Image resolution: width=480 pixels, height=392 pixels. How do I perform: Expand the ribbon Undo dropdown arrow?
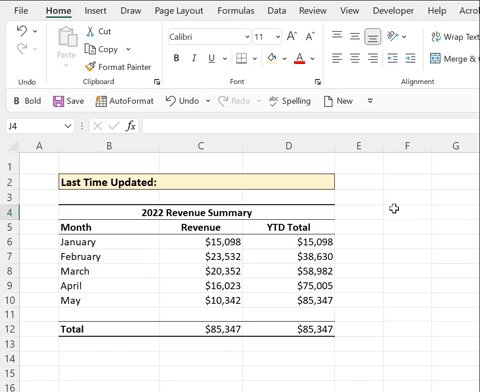(35, 31)
